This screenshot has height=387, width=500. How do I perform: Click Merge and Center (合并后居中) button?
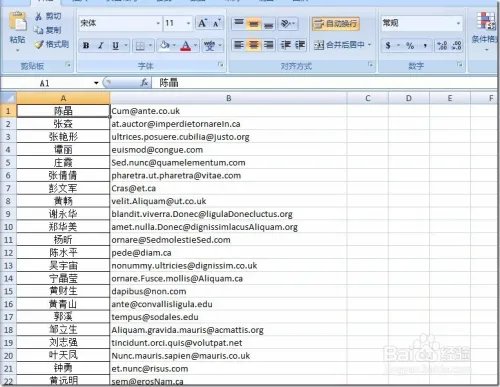coord(339,45)
